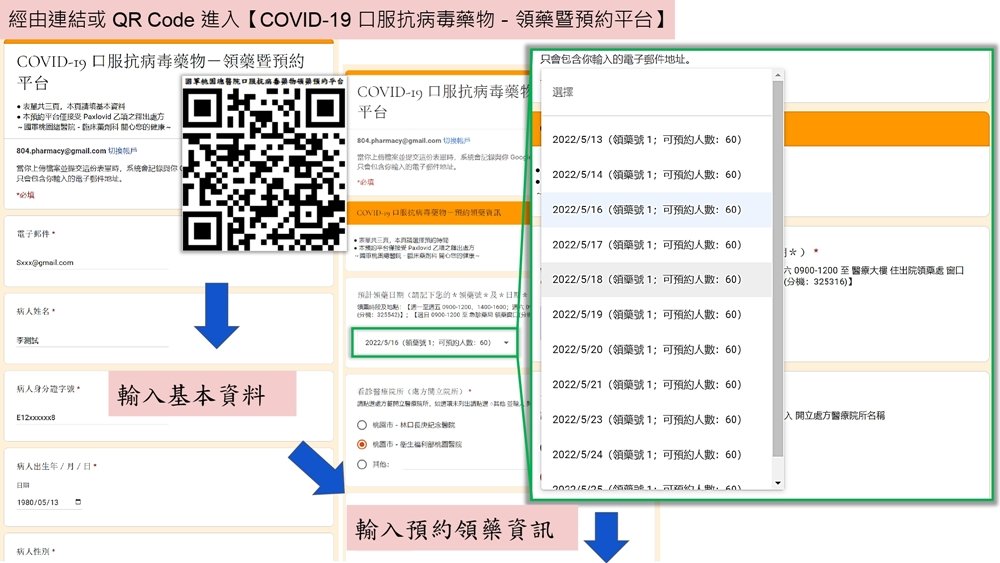Click the 看診醫療院所 question label

coord(415,391)
